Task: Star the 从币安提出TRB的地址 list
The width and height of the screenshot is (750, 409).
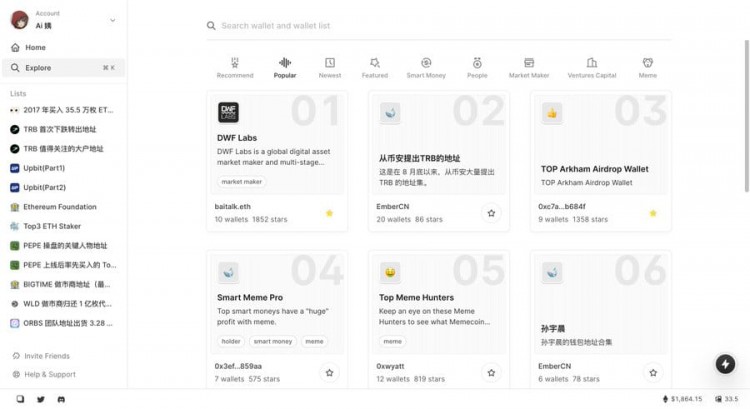Action: point(491,213)
